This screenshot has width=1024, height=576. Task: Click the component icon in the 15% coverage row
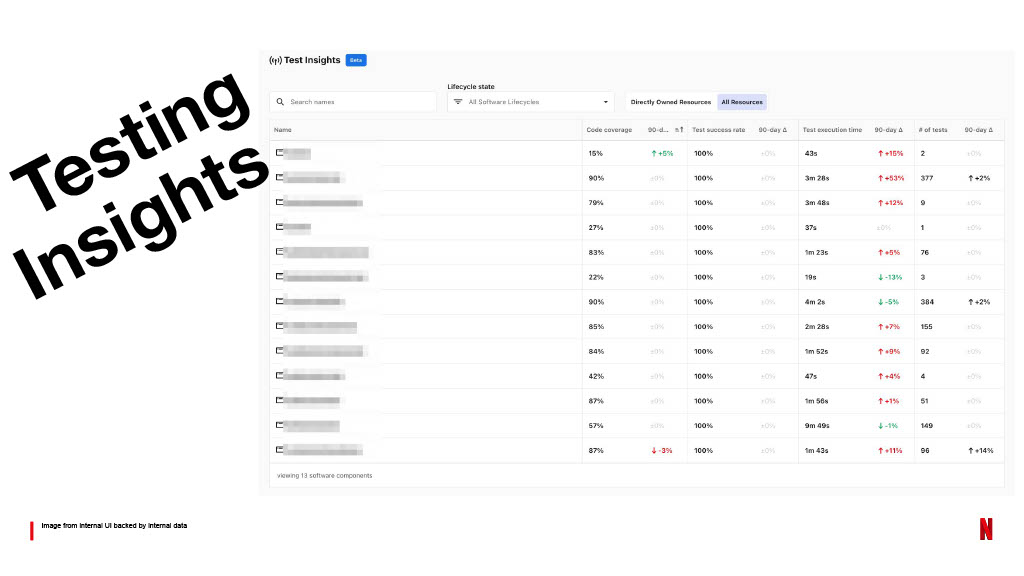[x=280, y=153]
